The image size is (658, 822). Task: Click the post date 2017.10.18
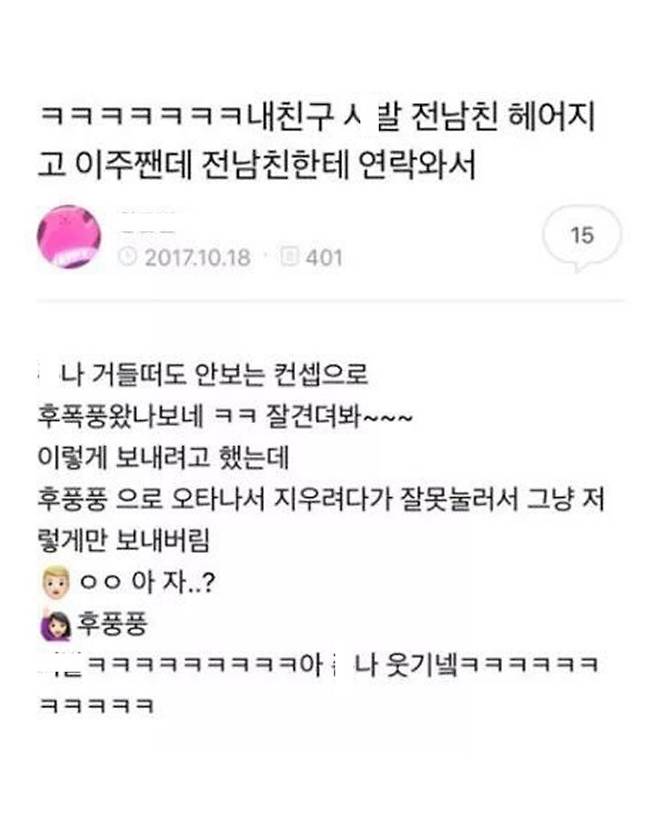198,257
